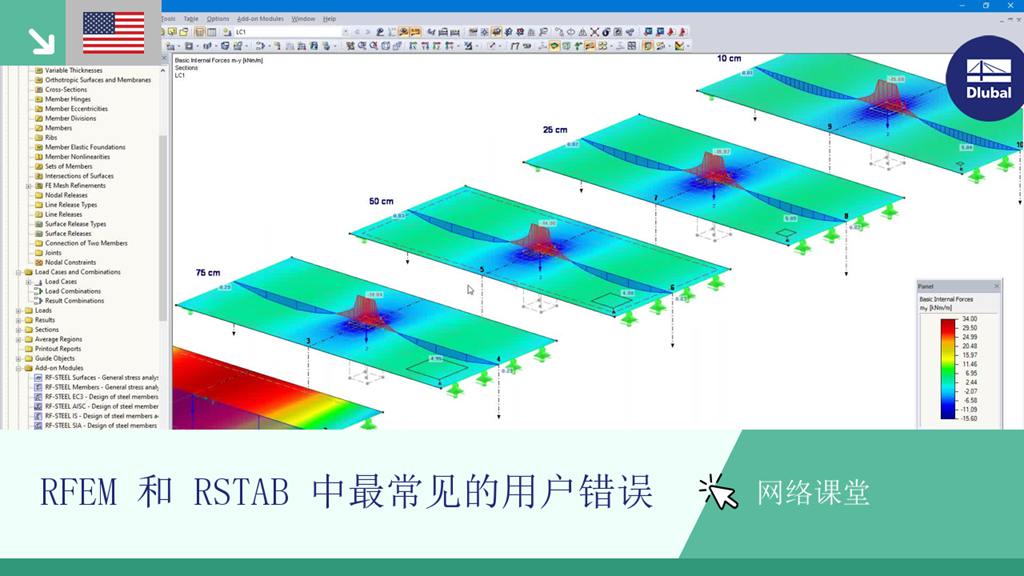The height and width of the screenshot is (576, 1024).
Task: Click the next load case arrow
Action: 368,31
